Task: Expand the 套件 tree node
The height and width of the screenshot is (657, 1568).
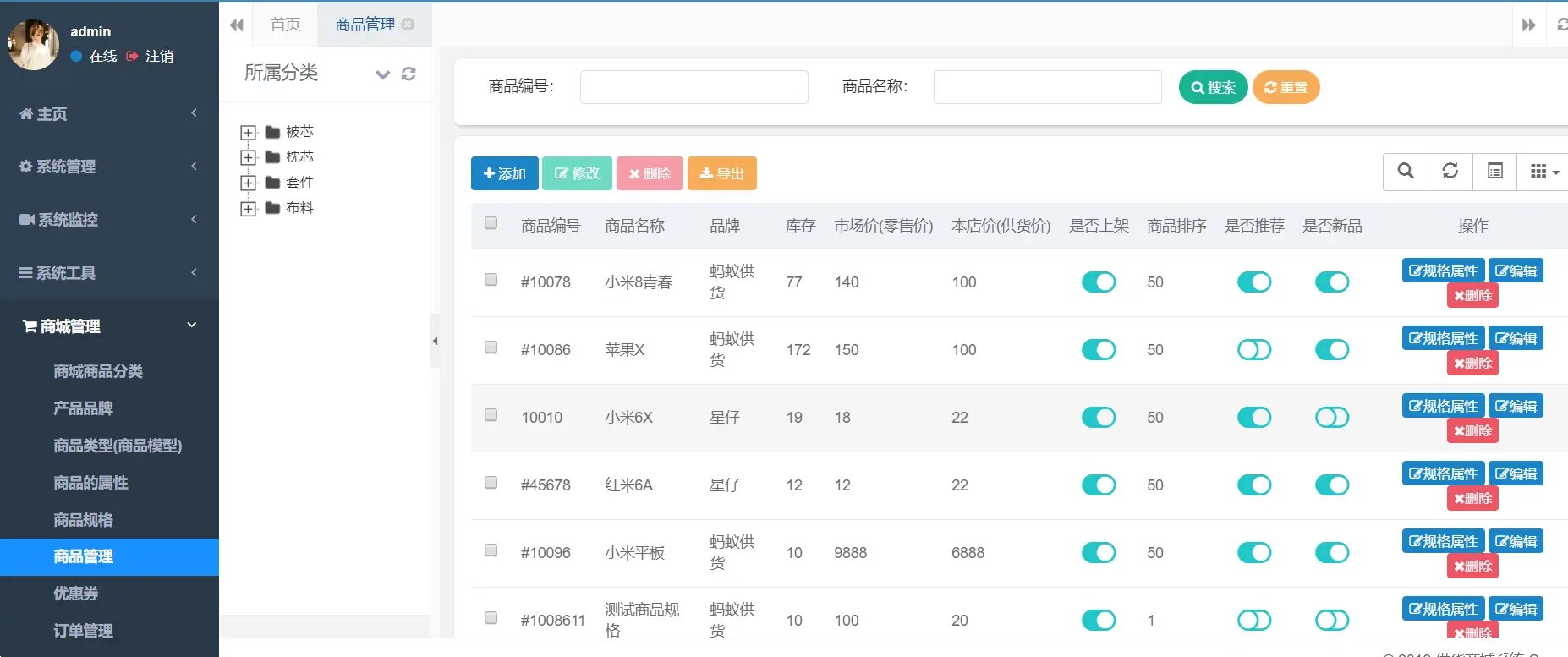Action: [248, 183]
